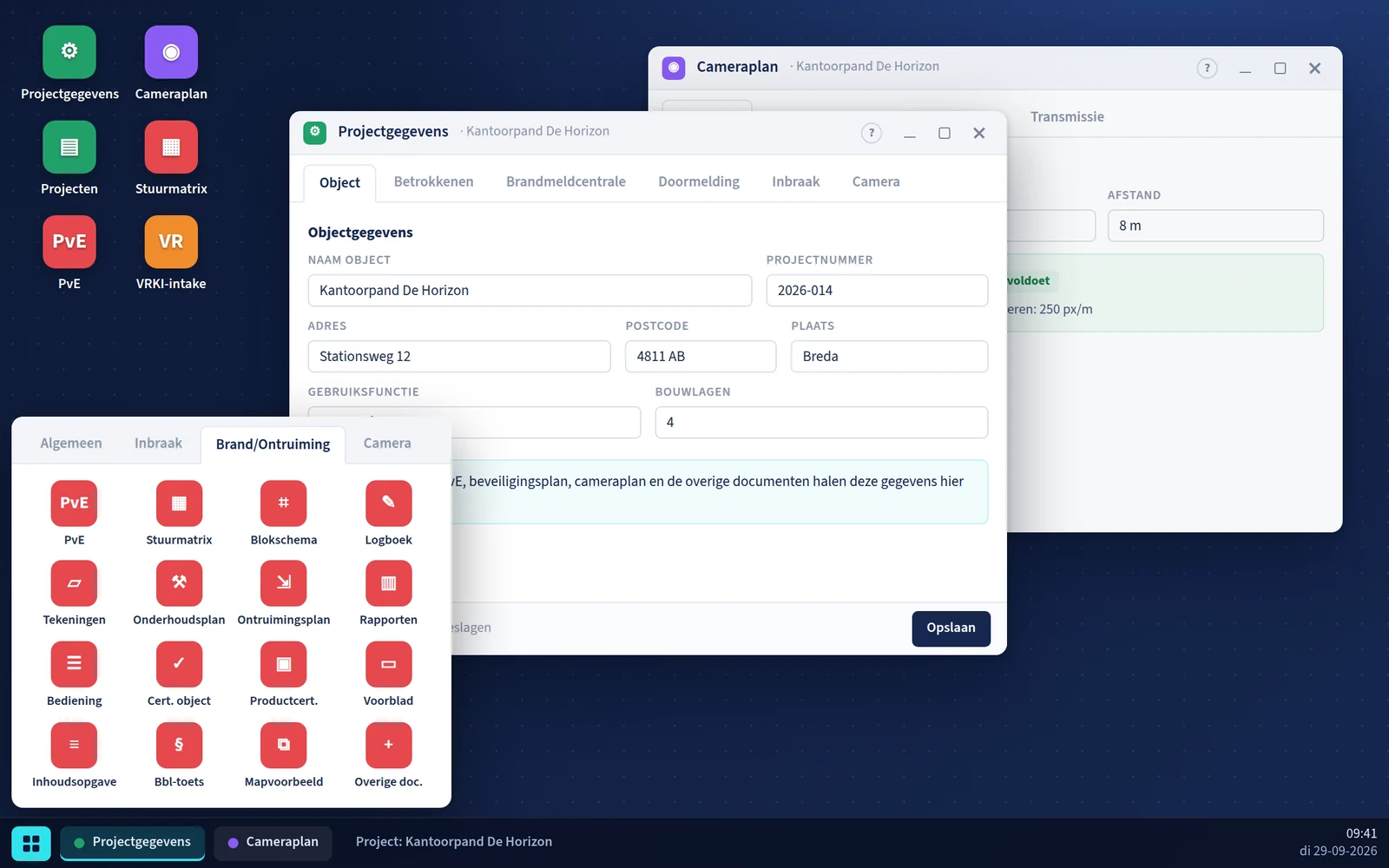Open the Transmissie tab in Cameraplan
Image resolution: width=1389 pixels, height=868 pixels.
[x=1067, y=116]
